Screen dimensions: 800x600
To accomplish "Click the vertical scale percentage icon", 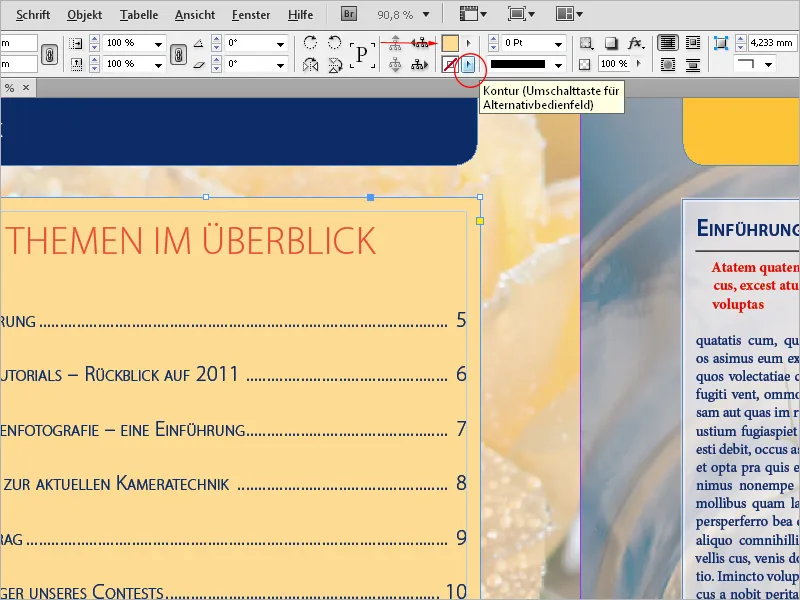I will (76, 64).
